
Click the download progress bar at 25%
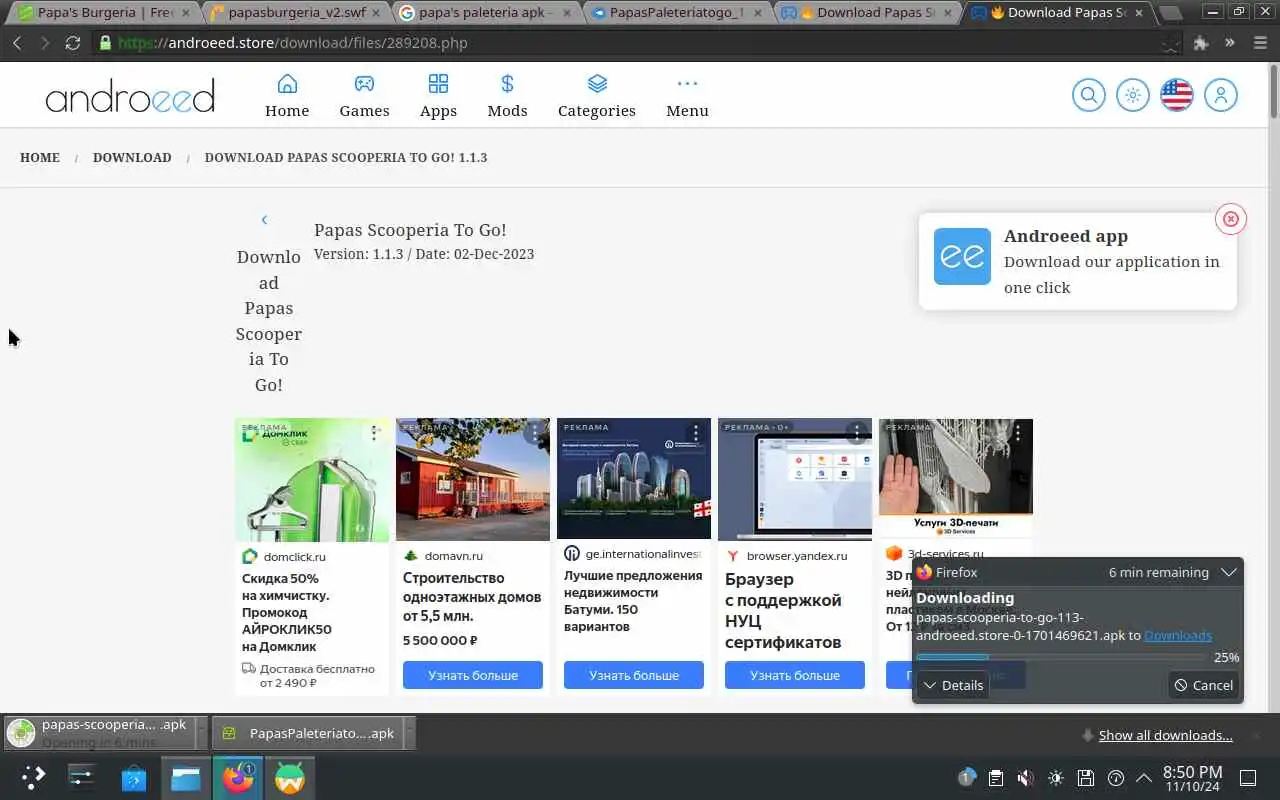[x=1061, y=657]
